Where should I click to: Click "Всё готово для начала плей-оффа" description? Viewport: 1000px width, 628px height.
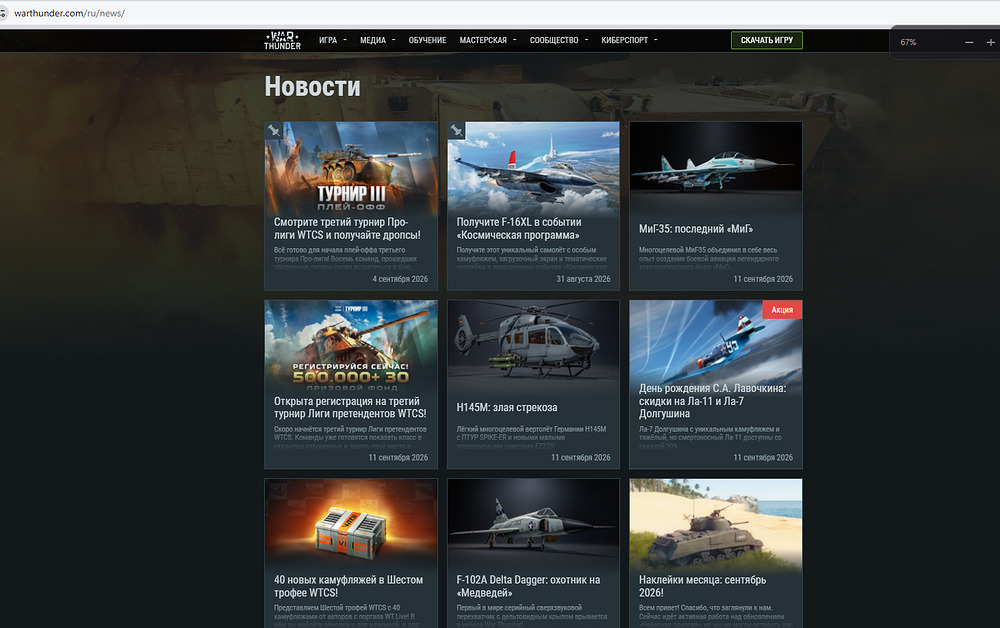[x=346, y=258]
